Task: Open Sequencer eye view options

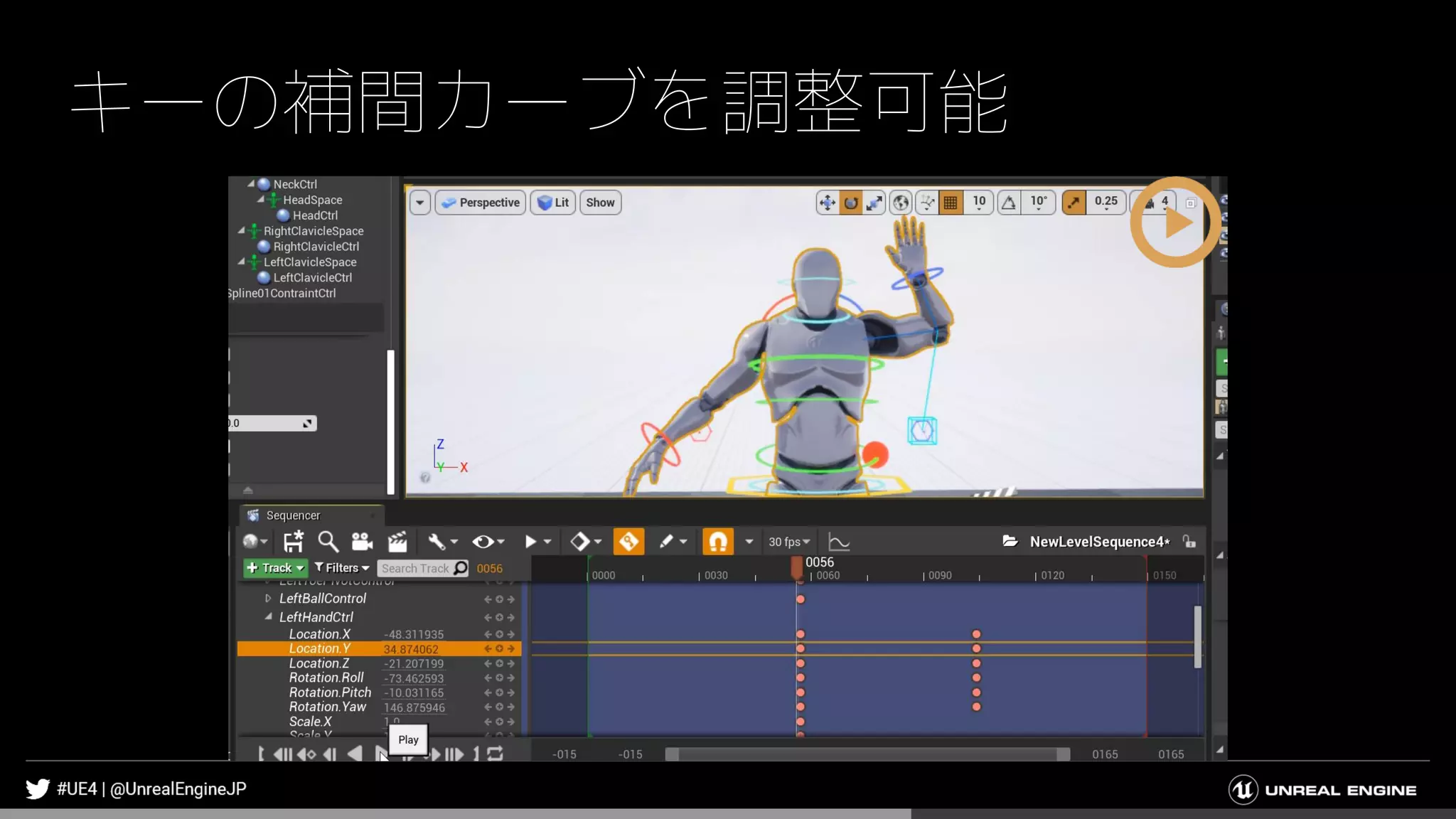Action: point(488,542)
